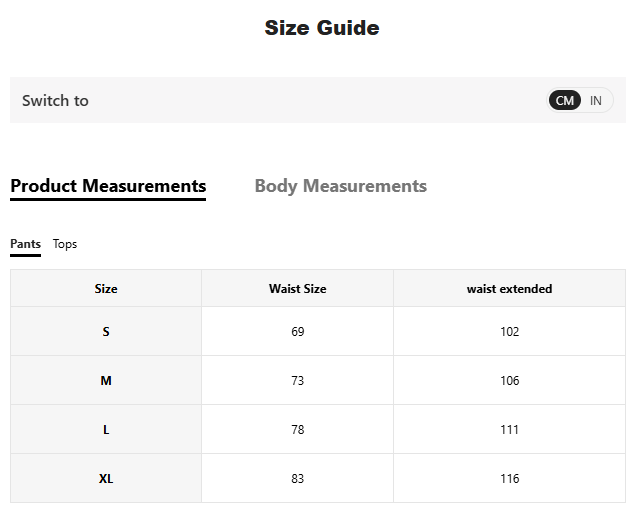Select the XL size row label
The width and height of the screenshot is (640, 509).
[106, 479]
